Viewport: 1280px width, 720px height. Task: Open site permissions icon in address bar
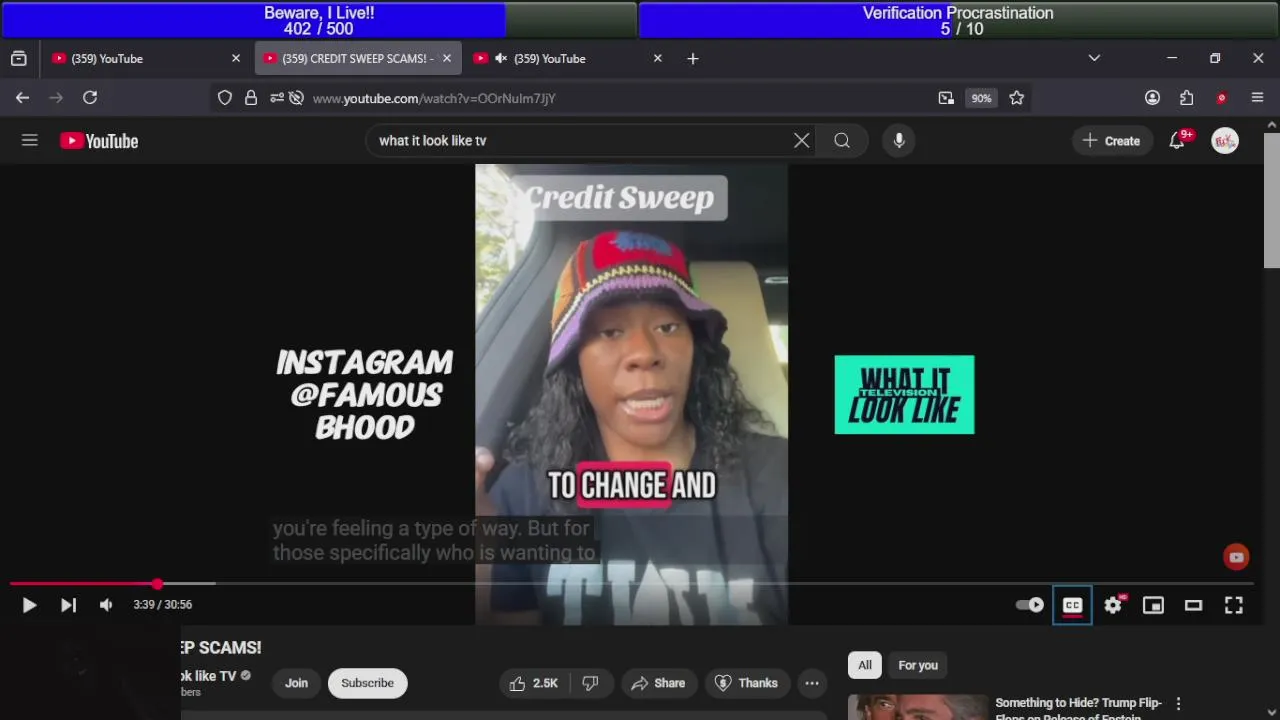coord(275,98)
